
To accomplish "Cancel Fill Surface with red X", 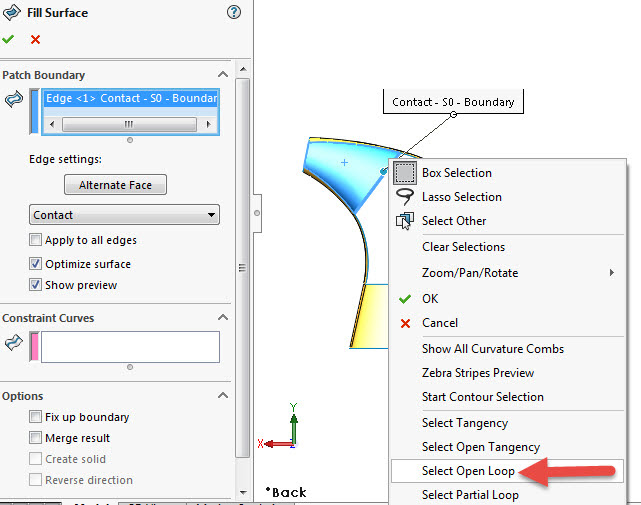I will (36, 40).
